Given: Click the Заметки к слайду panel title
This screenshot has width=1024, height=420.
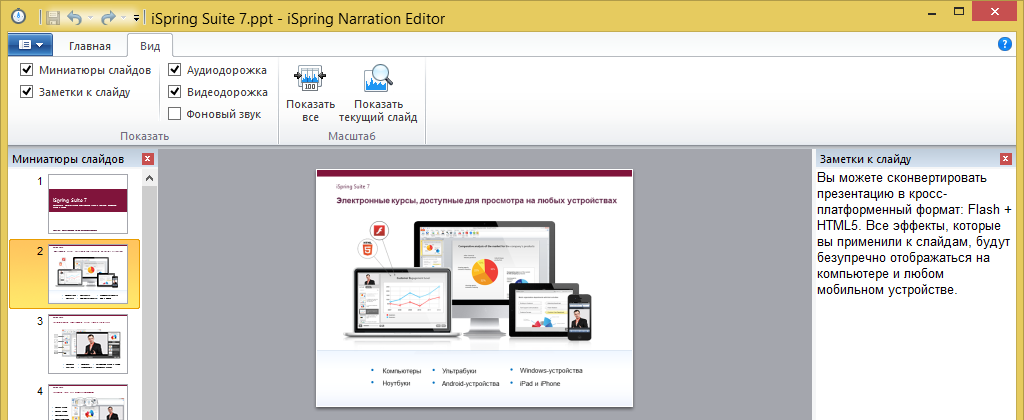Looking at the screenshot, I should (x=865, y=159).
